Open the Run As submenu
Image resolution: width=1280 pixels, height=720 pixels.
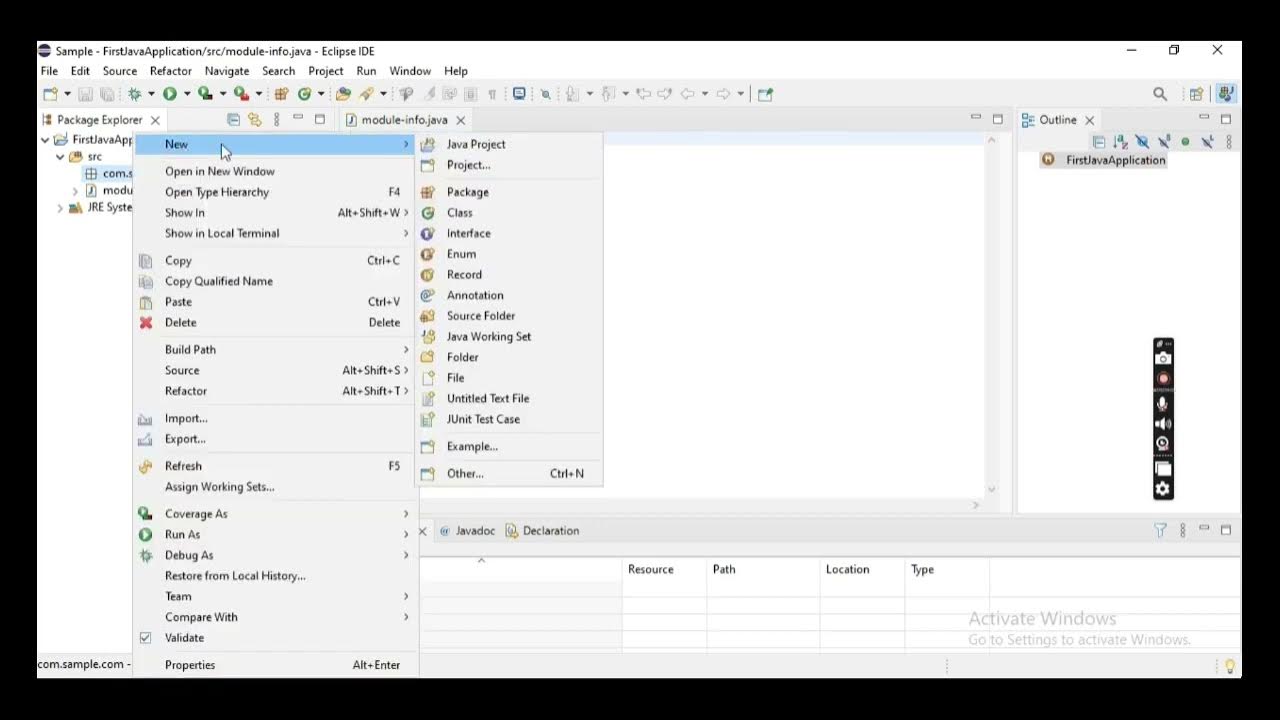coord(275,535)
